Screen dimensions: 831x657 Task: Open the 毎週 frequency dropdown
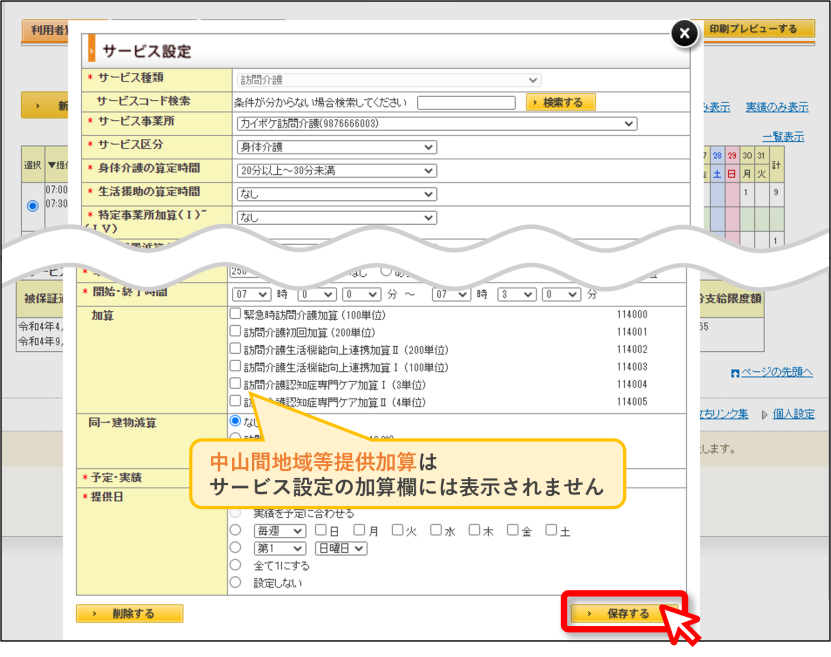280,531
